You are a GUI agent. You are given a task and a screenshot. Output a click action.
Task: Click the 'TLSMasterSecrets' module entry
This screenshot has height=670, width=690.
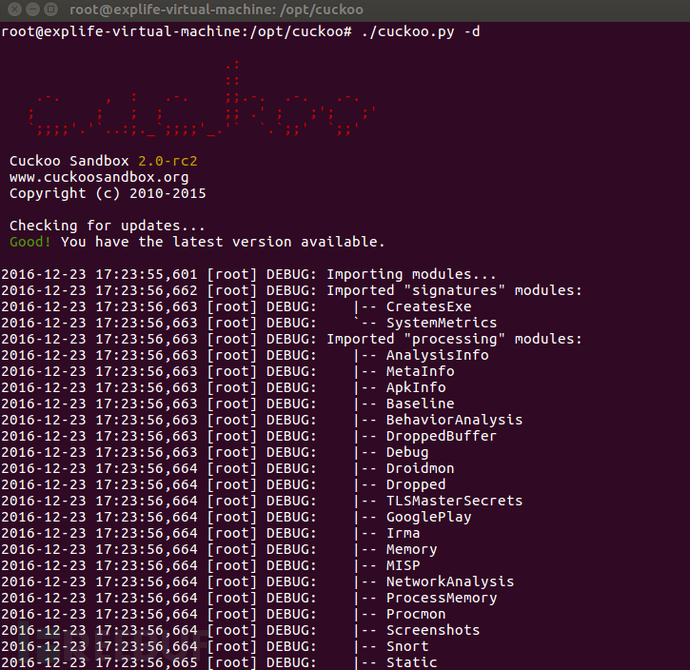click(x=454, y=501)
